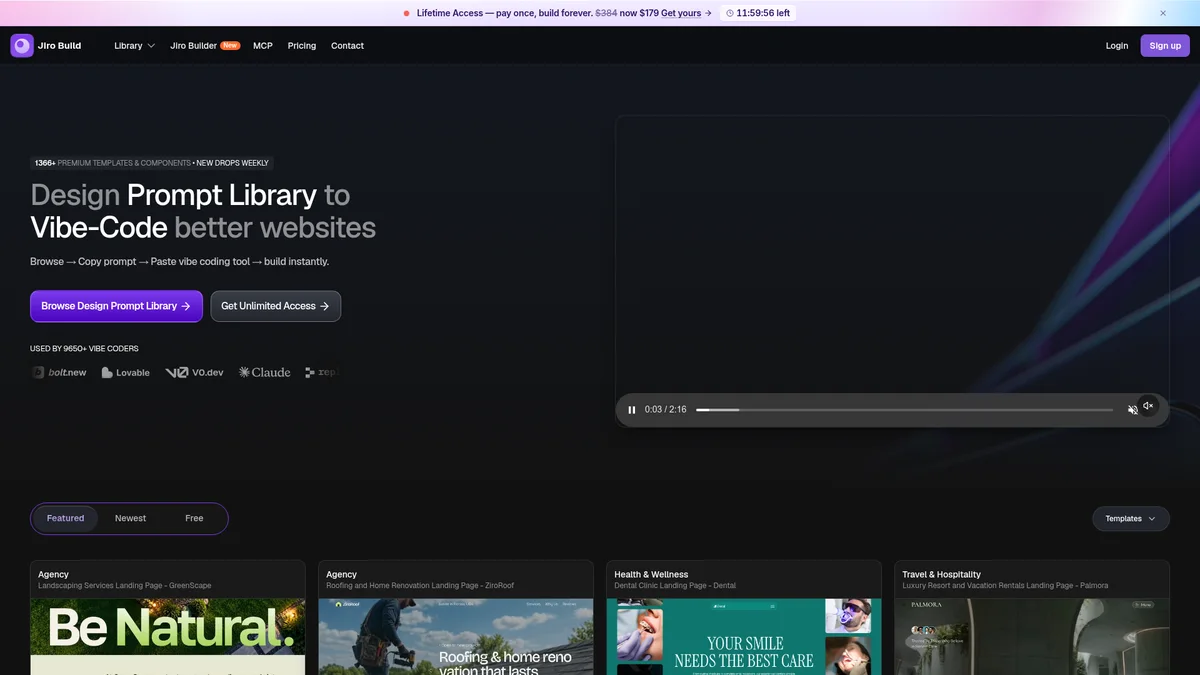Image resolution: width=1200 pixels, height=675 pixels.
Task: Follow the "Get yours" banner link
Action: coord(687,13)
